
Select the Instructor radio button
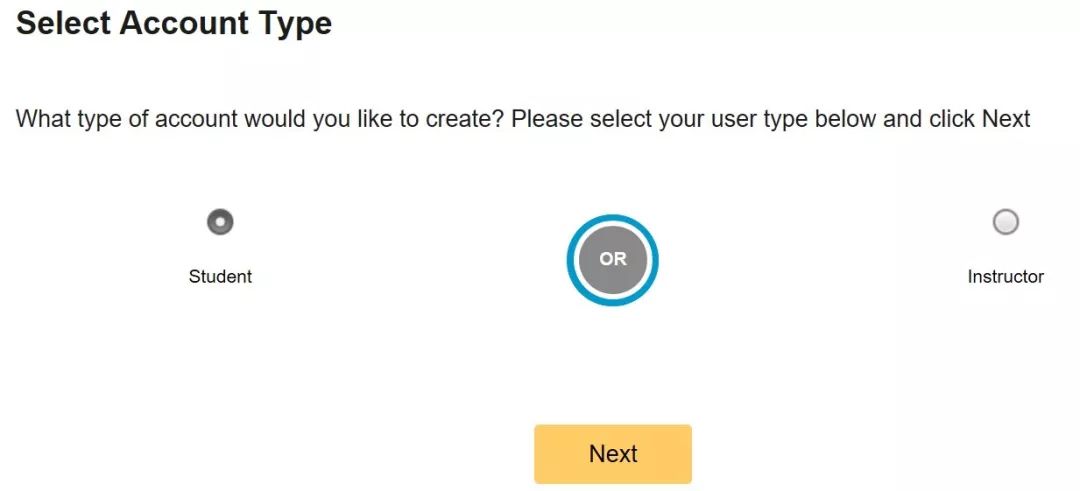point(1006,222)
